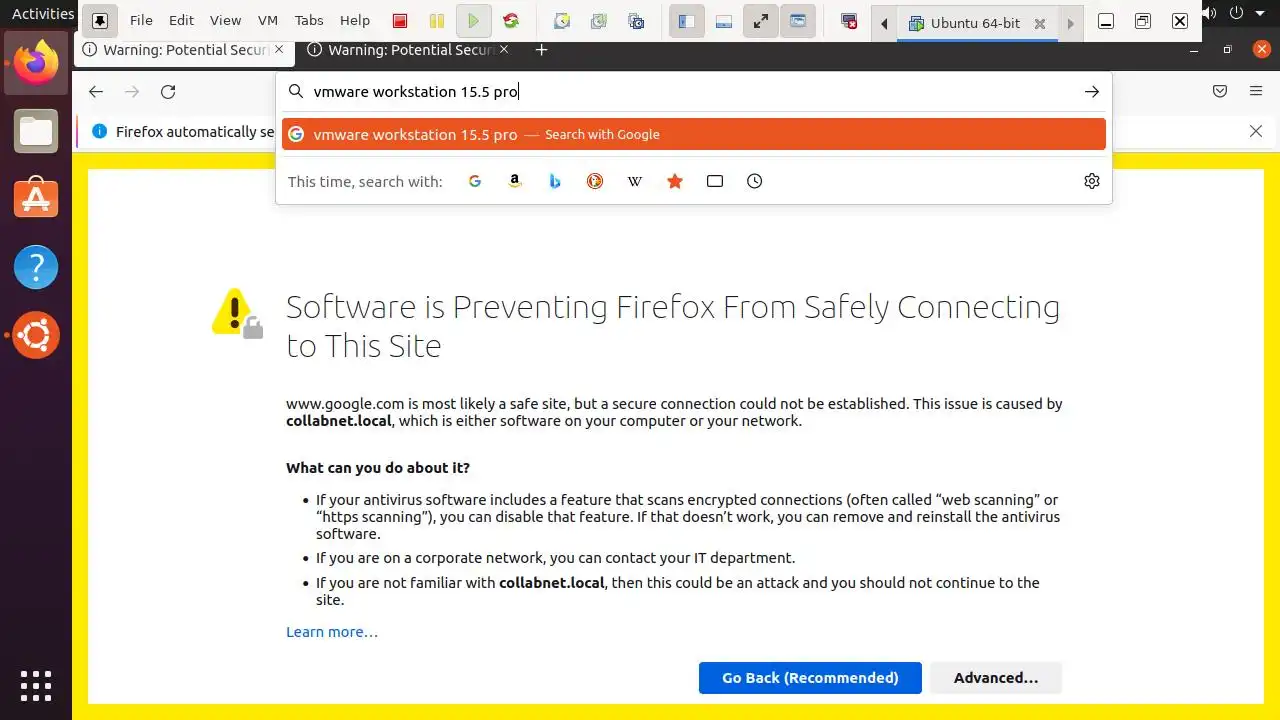Click the address bar text field
Viewport: 1280px width, 720px height.
pyautogui.click(x=690, y=92)
